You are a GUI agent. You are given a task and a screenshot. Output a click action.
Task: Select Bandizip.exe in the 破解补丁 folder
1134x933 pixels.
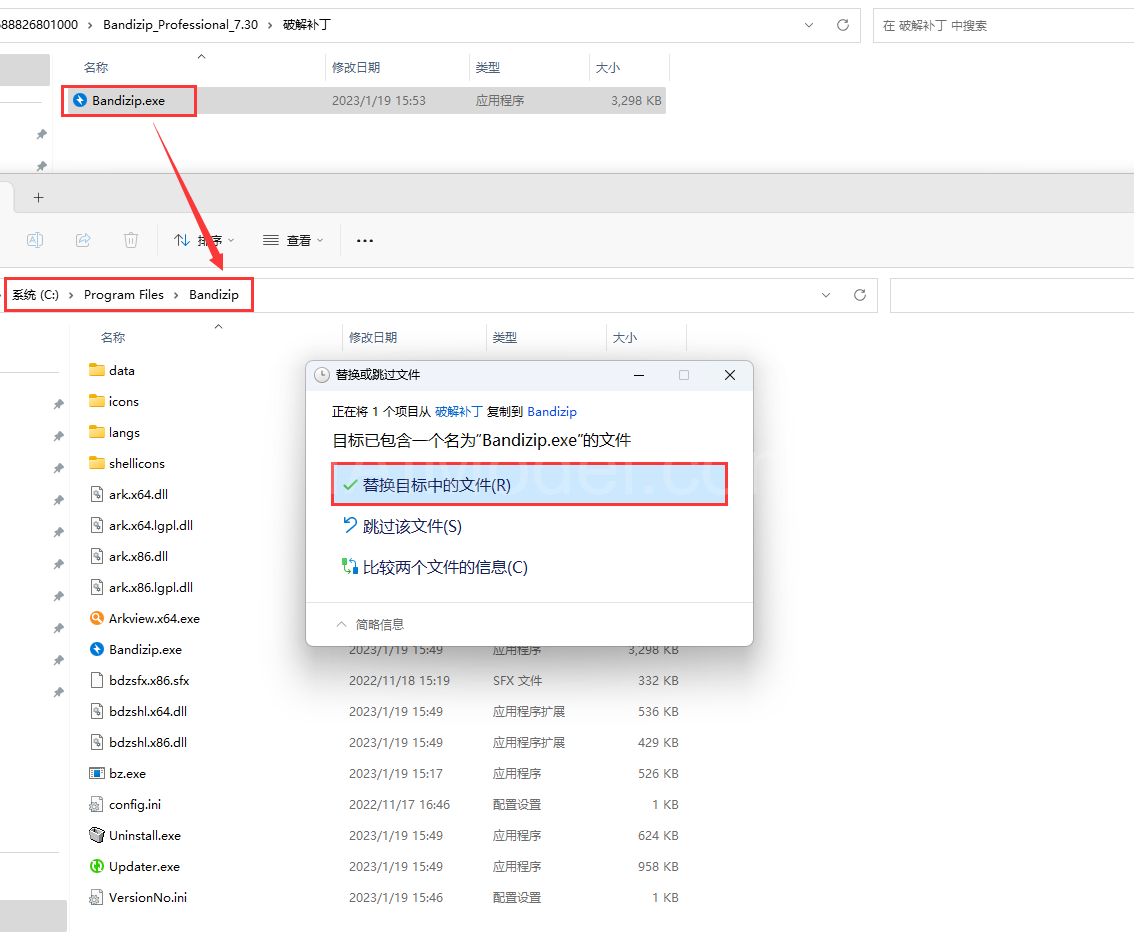[367, 101]
